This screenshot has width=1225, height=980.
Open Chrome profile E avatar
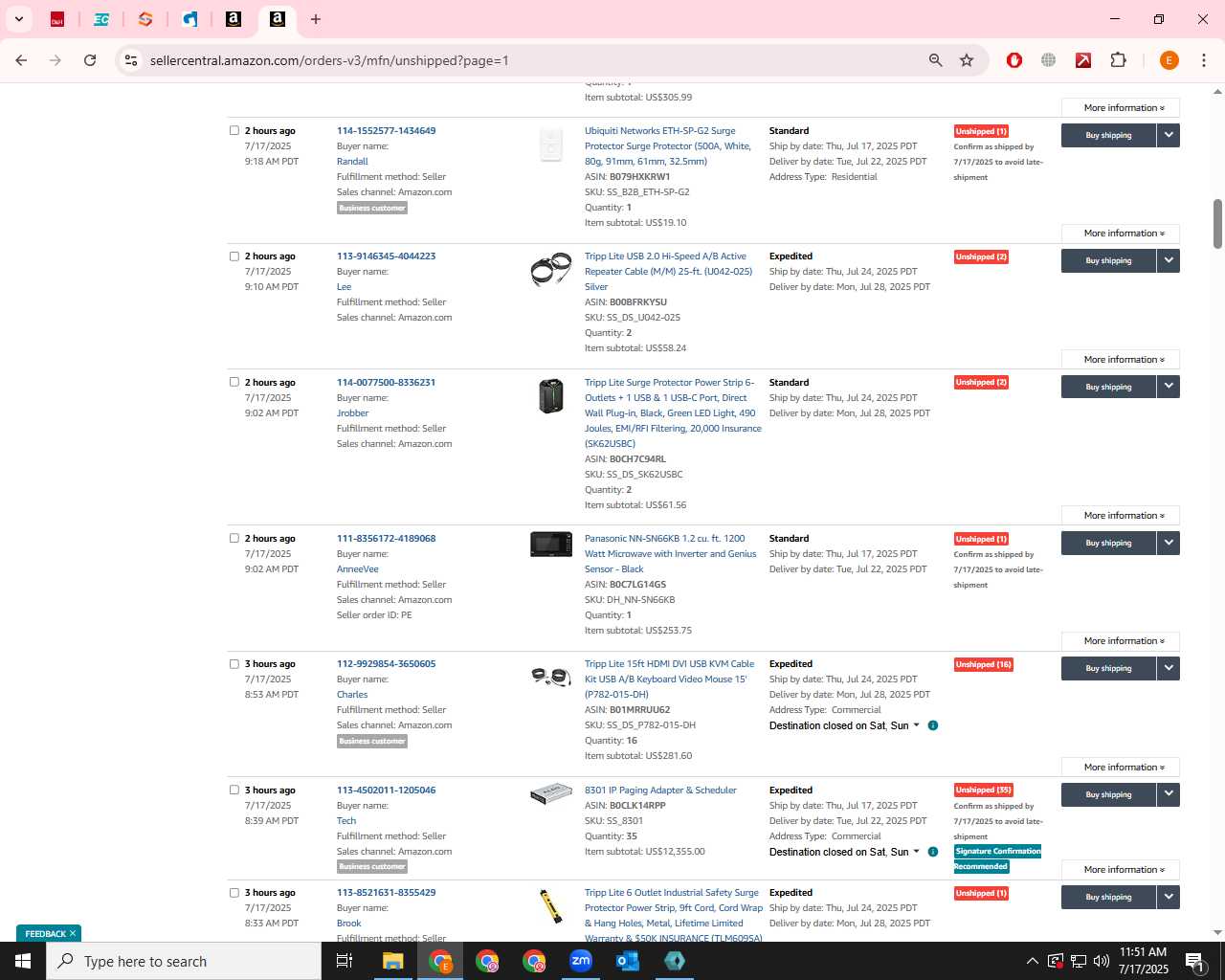1169,60
